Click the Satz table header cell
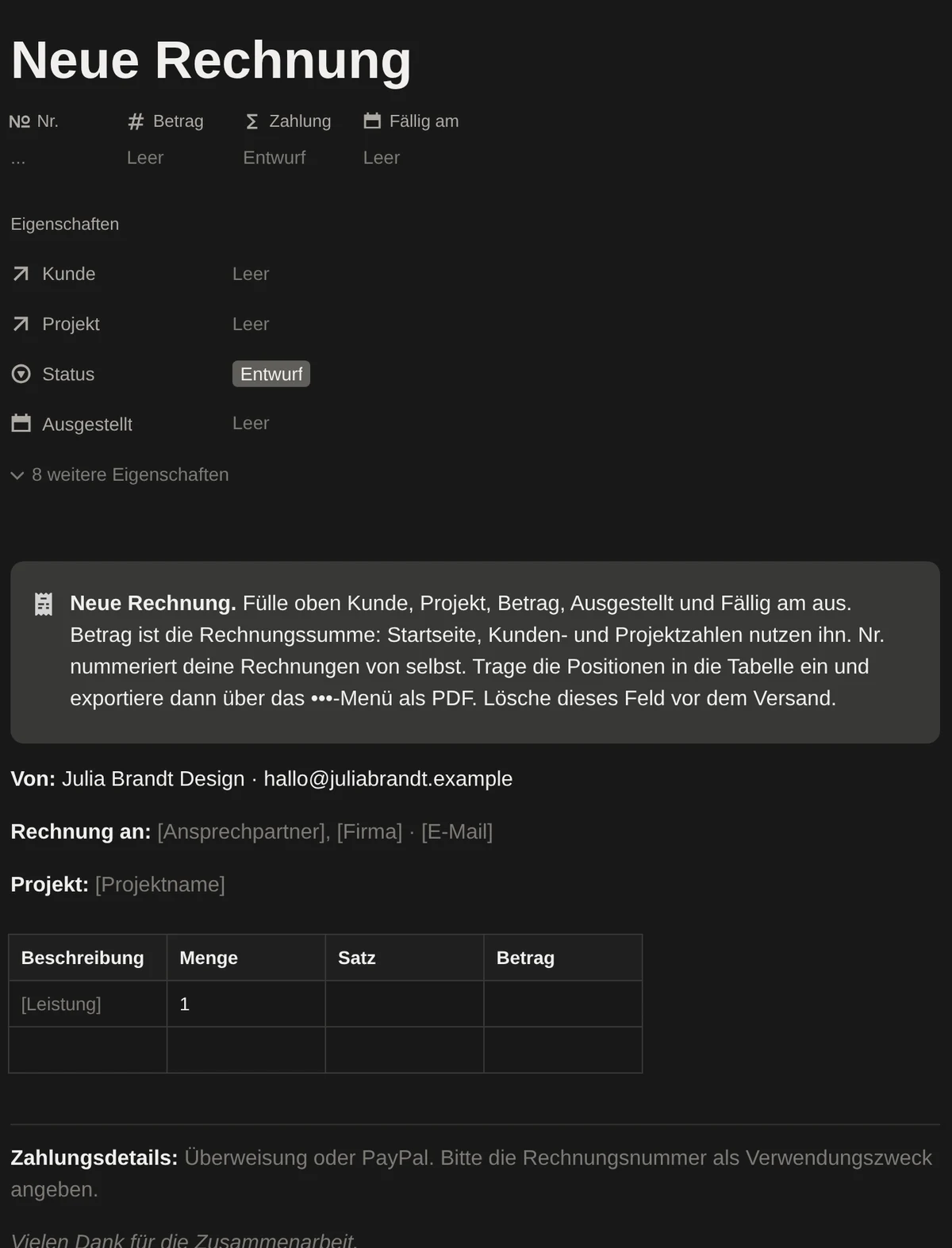 (x=405, y=958)
